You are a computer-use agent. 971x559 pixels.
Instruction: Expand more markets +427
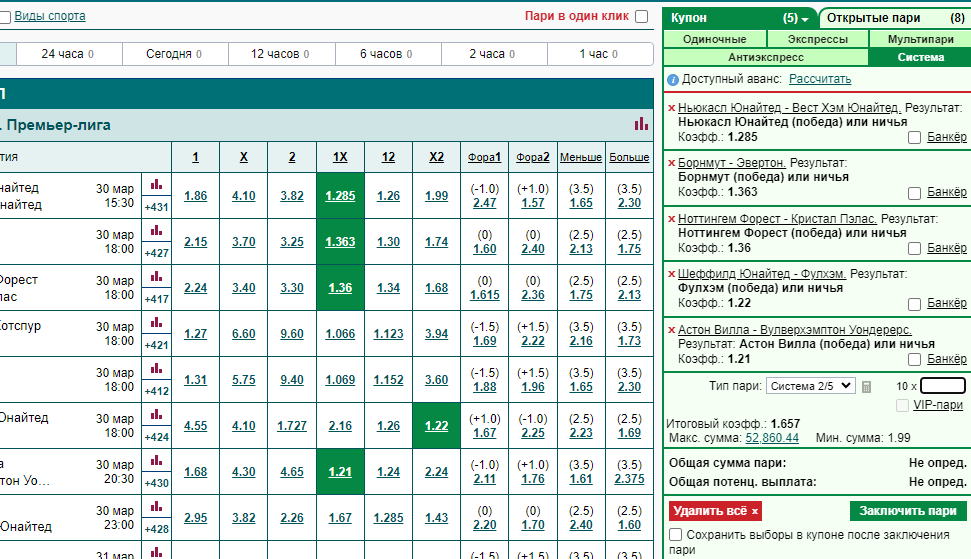157,253
